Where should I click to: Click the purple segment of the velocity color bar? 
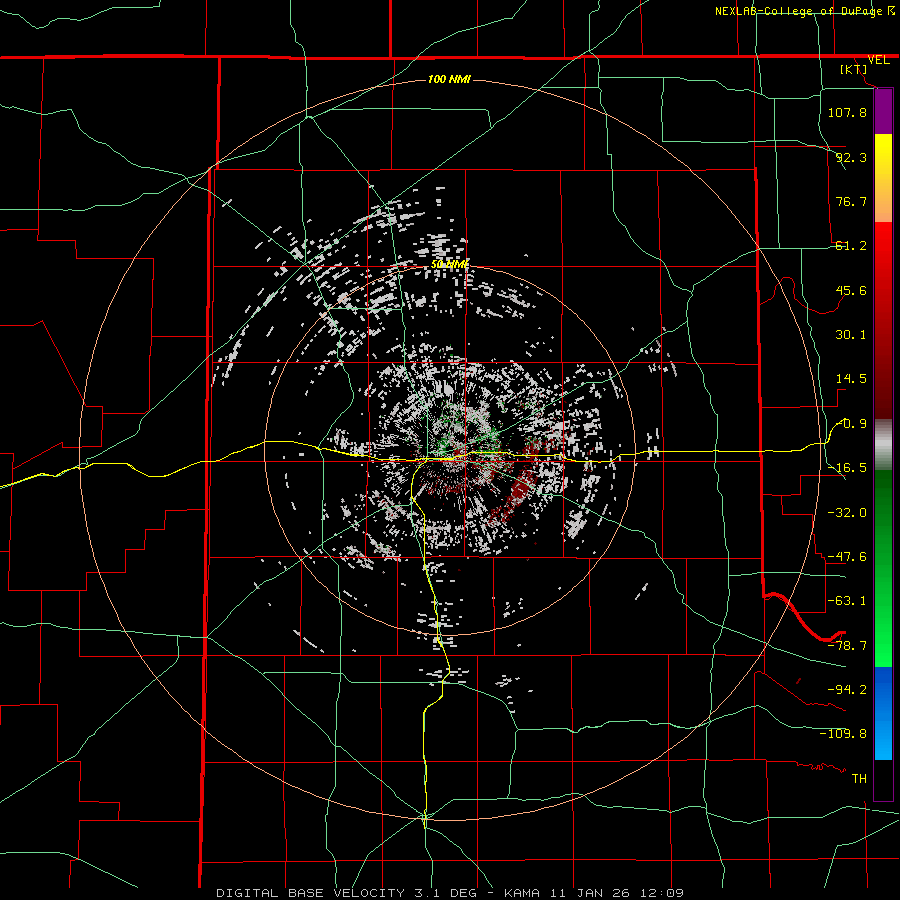(883, 111)
